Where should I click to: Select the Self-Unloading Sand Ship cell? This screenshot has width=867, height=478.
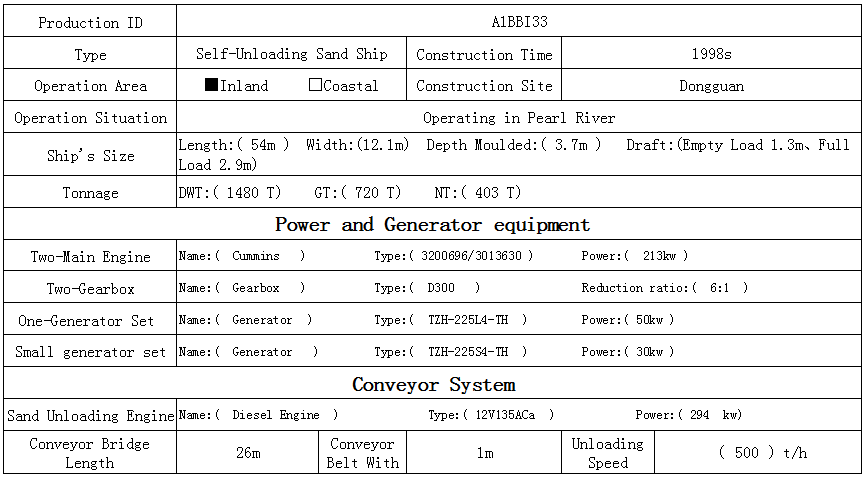click(291, 54)
